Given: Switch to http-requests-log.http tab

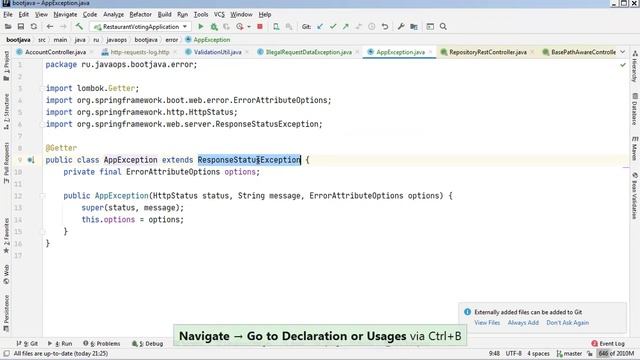Looking at the screenshot, I should (139, 52).
